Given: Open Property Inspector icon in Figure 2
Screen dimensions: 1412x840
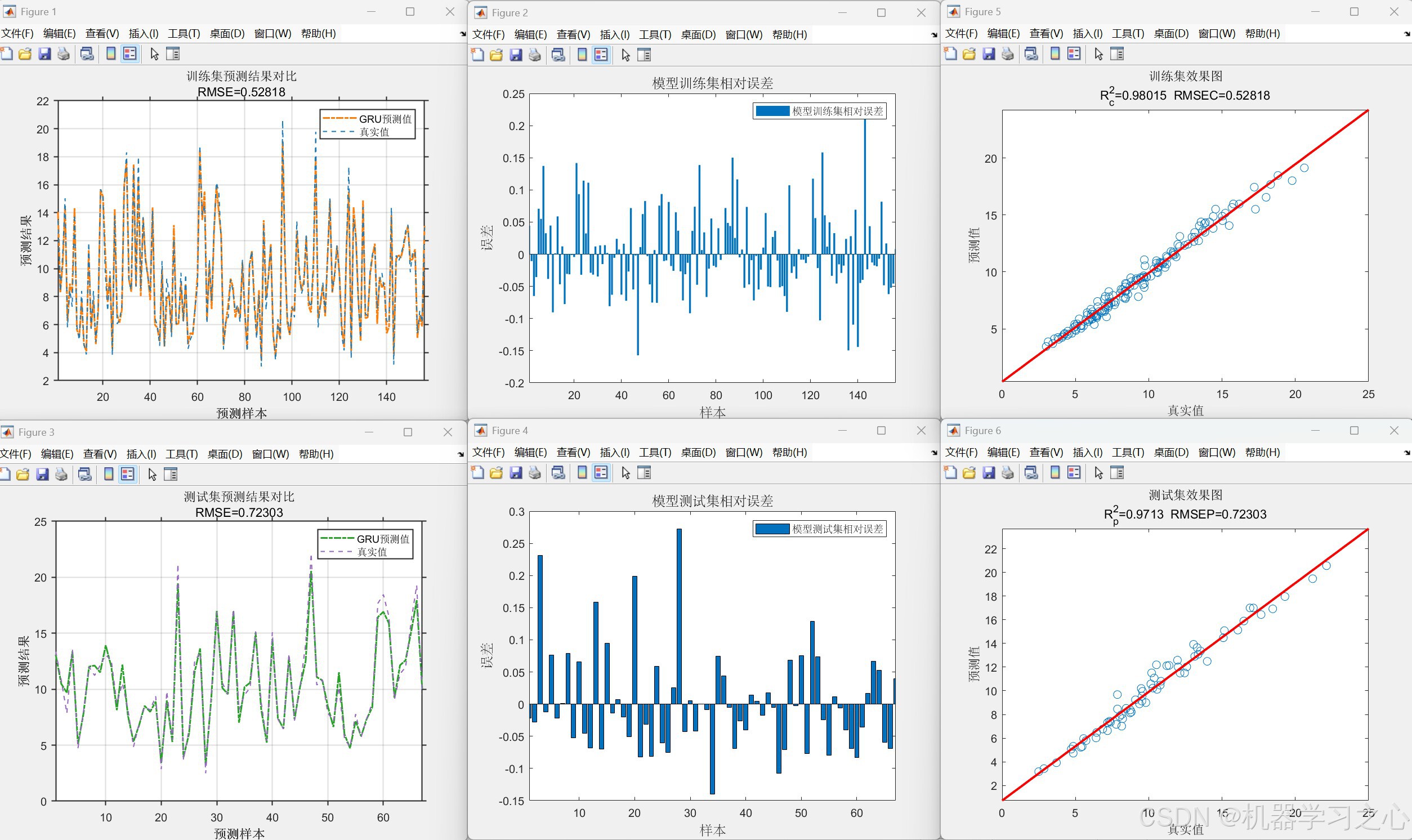Looking at the screenshot, I should (x=644, y=56).
